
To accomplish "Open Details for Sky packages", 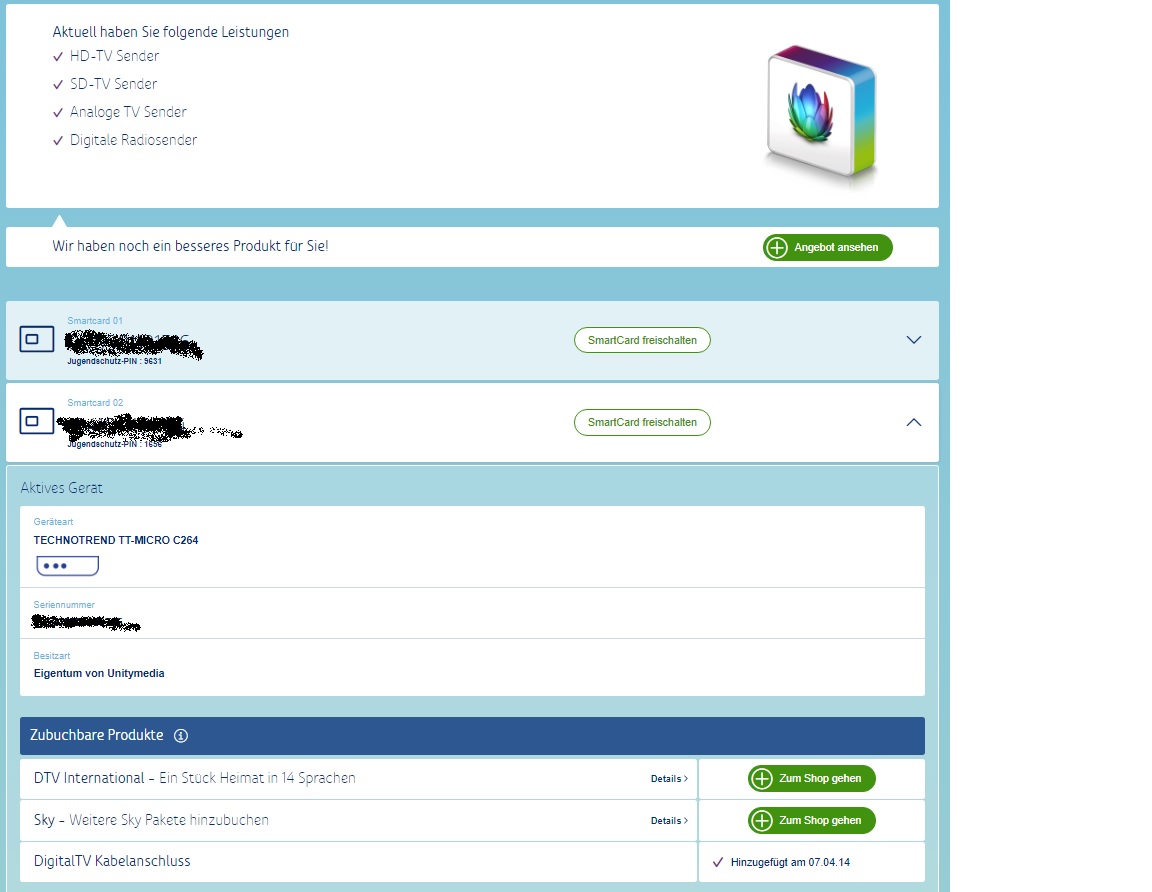I will pyautogui.click(x=669, y=821).
